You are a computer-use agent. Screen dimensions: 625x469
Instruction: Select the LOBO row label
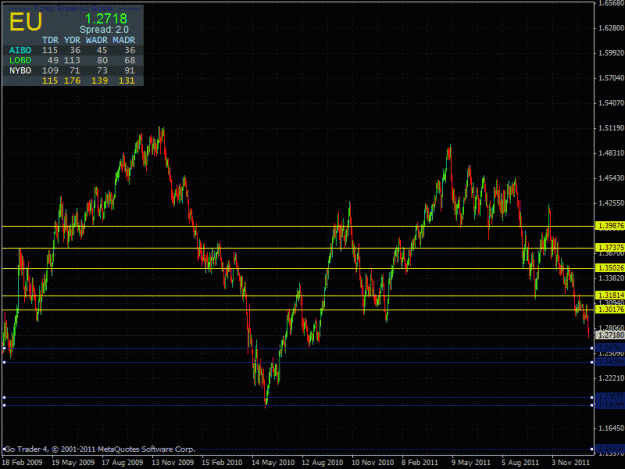click(20, 60)
